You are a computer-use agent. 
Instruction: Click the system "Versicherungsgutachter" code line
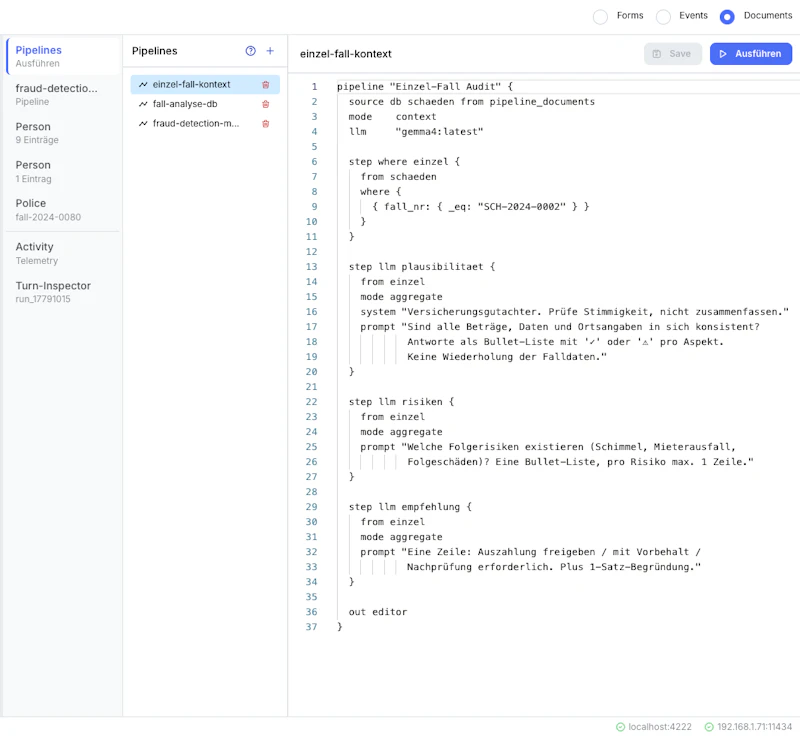[574, 312]
